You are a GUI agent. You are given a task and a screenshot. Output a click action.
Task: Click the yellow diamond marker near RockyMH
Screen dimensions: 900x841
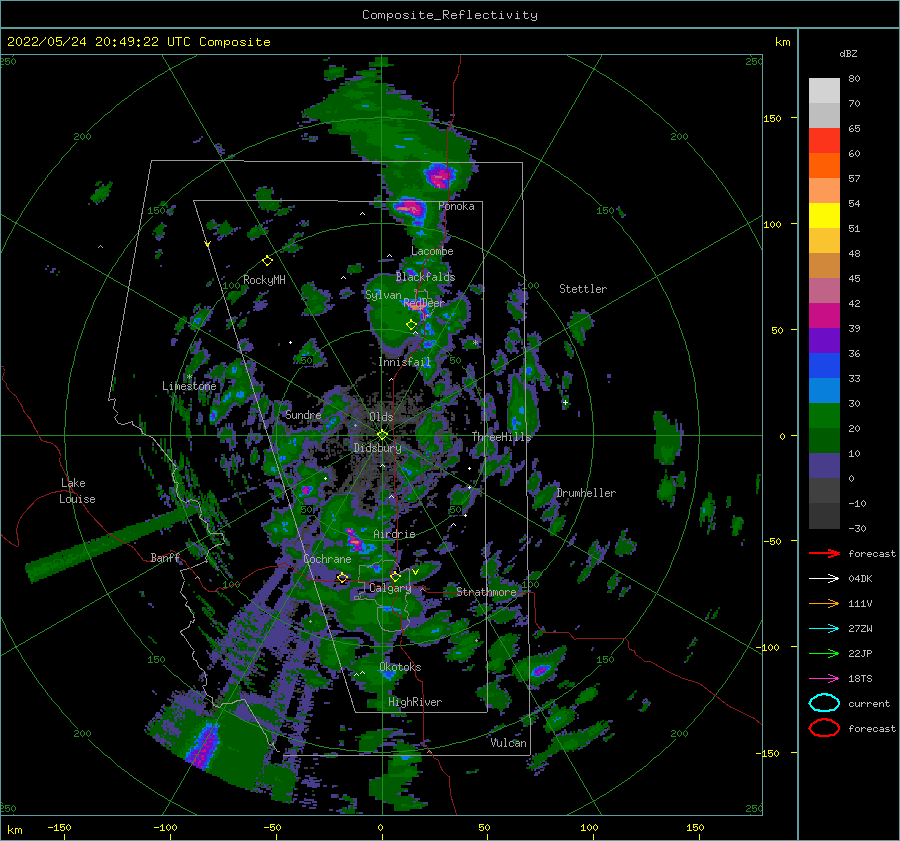pyautogui.click(x=267, y=261)
